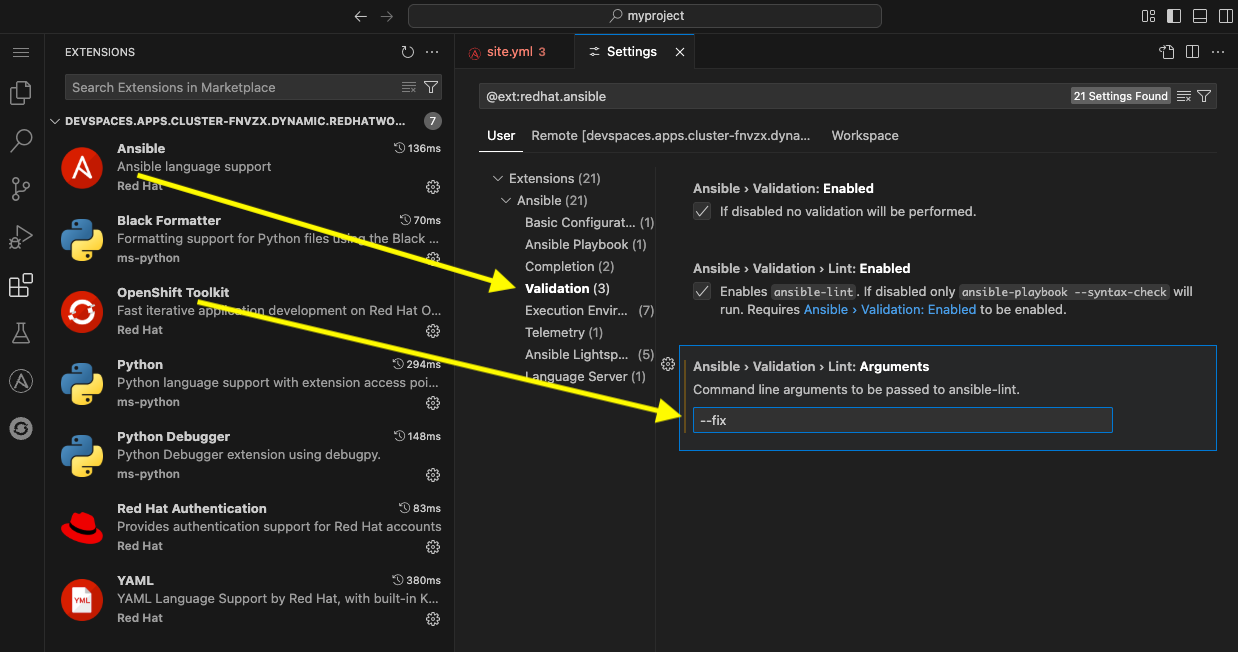Refresh the installed extensions list
The width and height of the screenshot is (1238, 652).
click(407, 51)
